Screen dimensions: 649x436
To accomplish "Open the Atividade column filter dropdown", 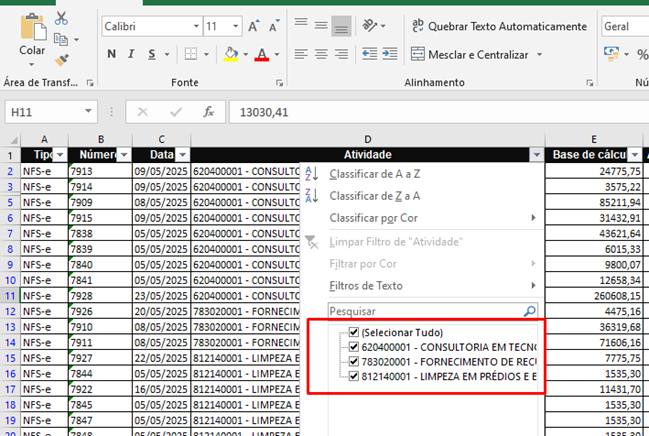I will (537, 155).
